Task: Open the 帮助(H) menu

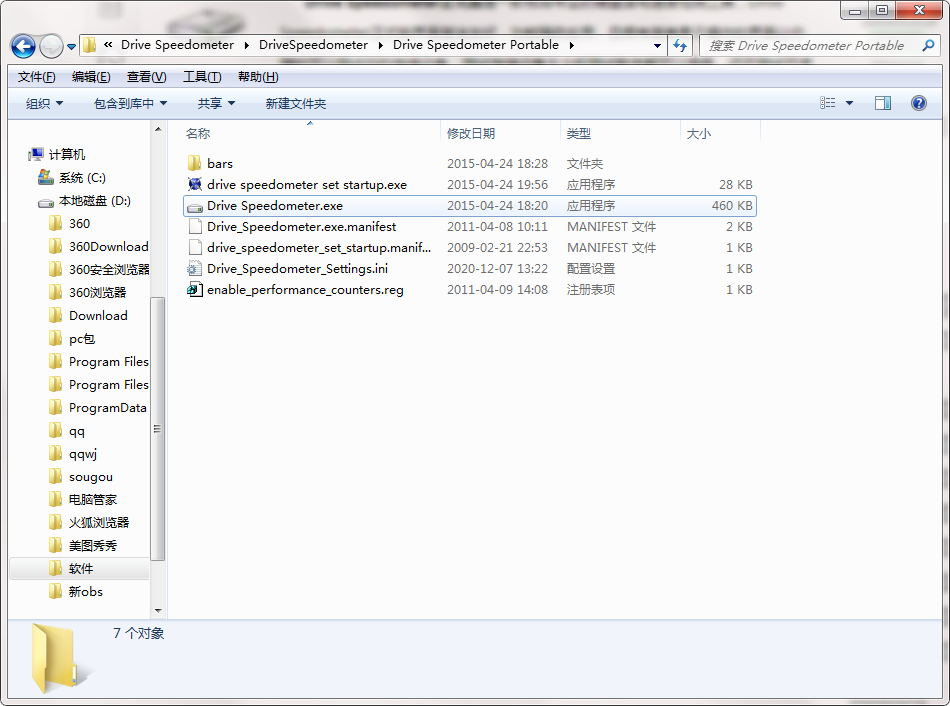Action: 258,77
